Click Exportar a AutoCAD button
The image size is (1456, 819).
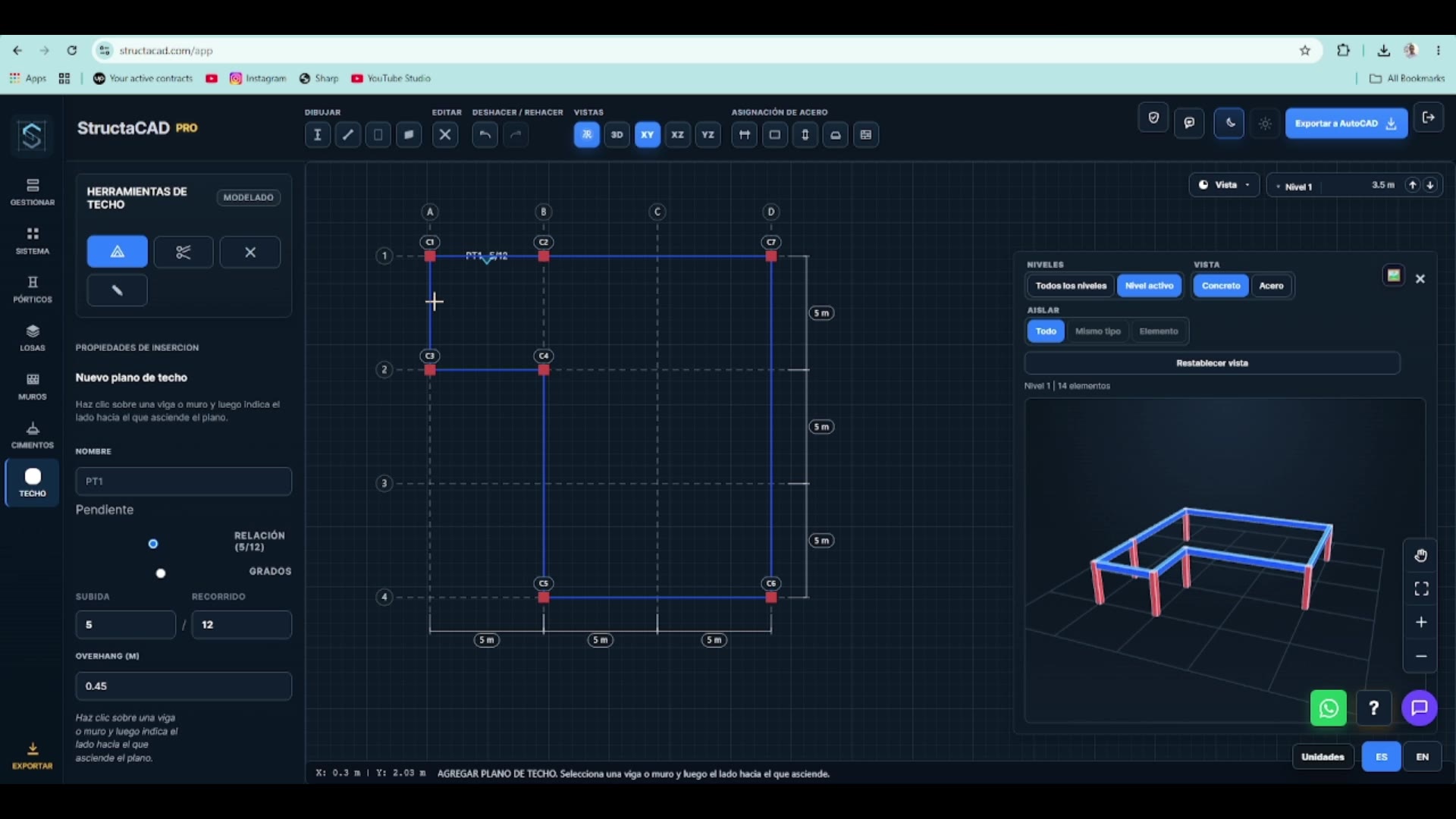tap(1346, 124)
